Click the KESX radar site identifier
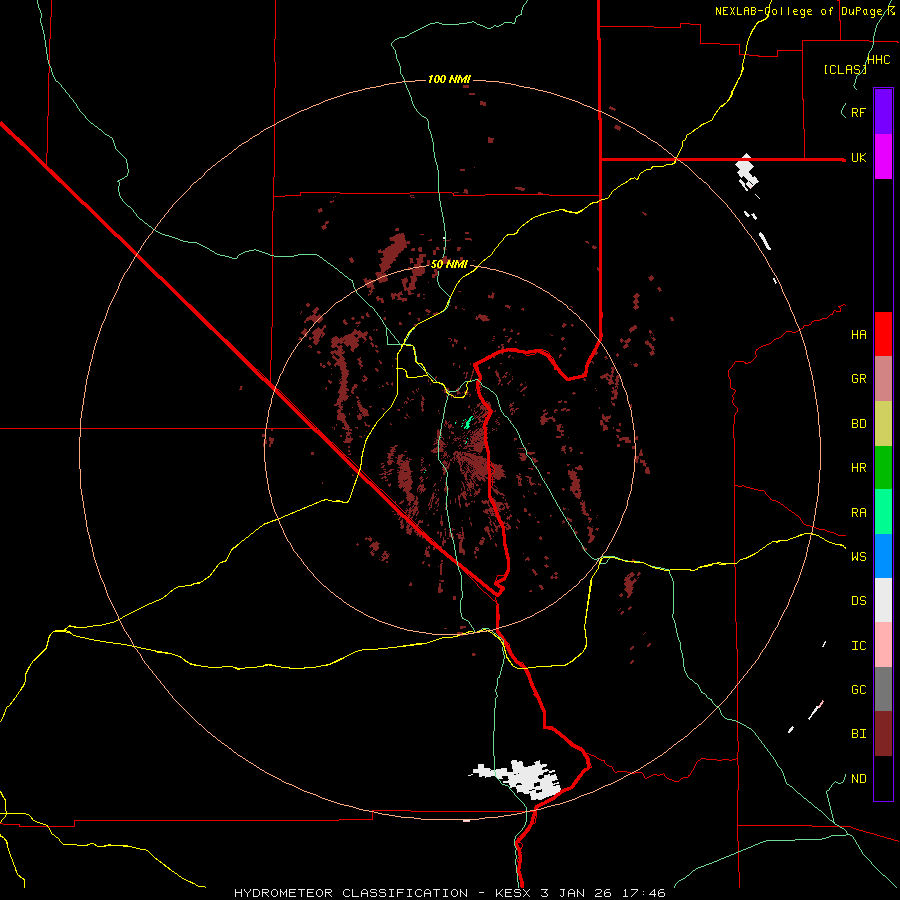900x900 pixels. 512,893
